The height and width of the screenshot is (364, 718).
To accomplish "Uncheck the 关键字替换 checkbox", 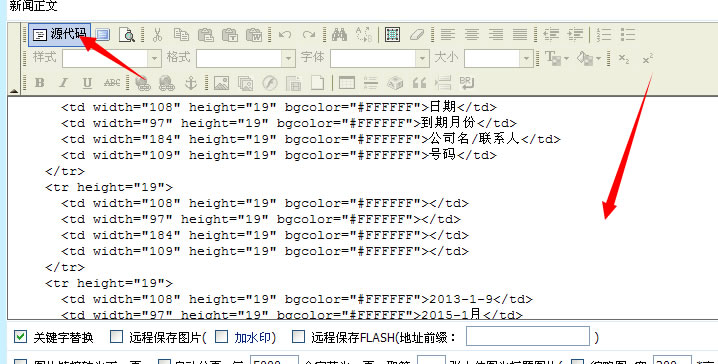I will point(20,337).
